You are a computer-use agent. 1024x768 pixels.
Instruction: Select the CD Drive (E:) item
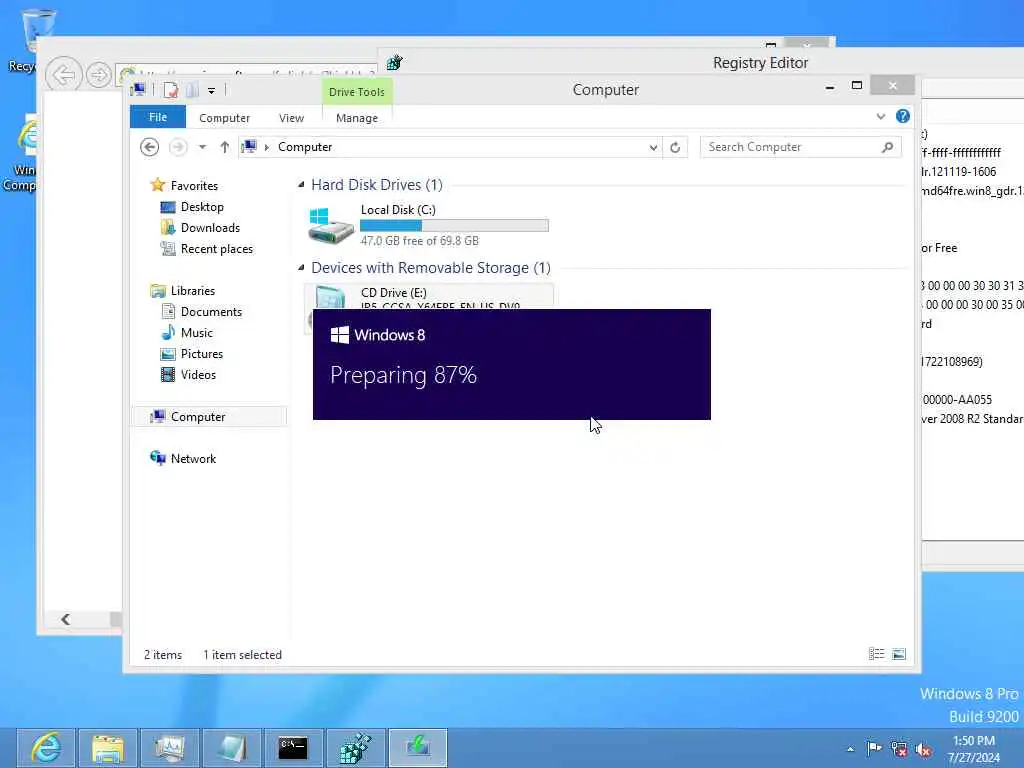tap(428, 296)
